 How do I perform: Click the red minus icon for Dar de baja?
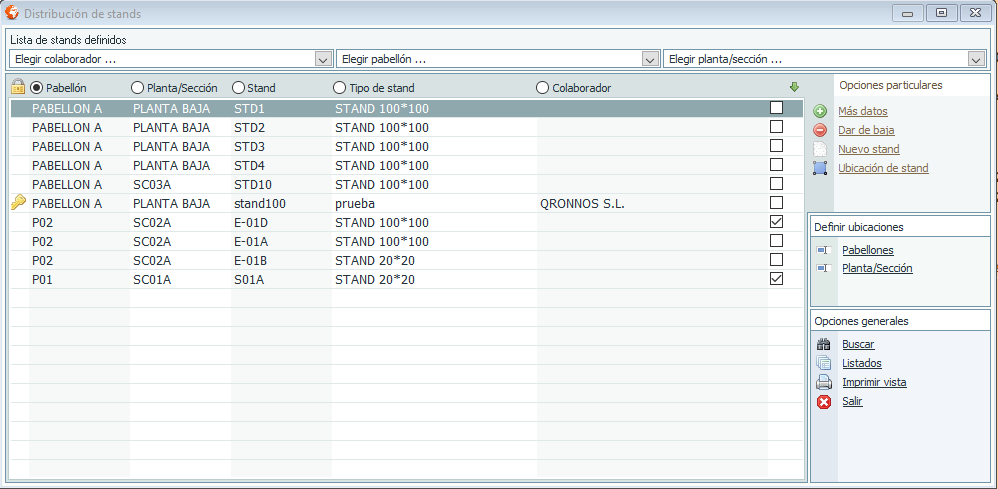coord(820,130)
